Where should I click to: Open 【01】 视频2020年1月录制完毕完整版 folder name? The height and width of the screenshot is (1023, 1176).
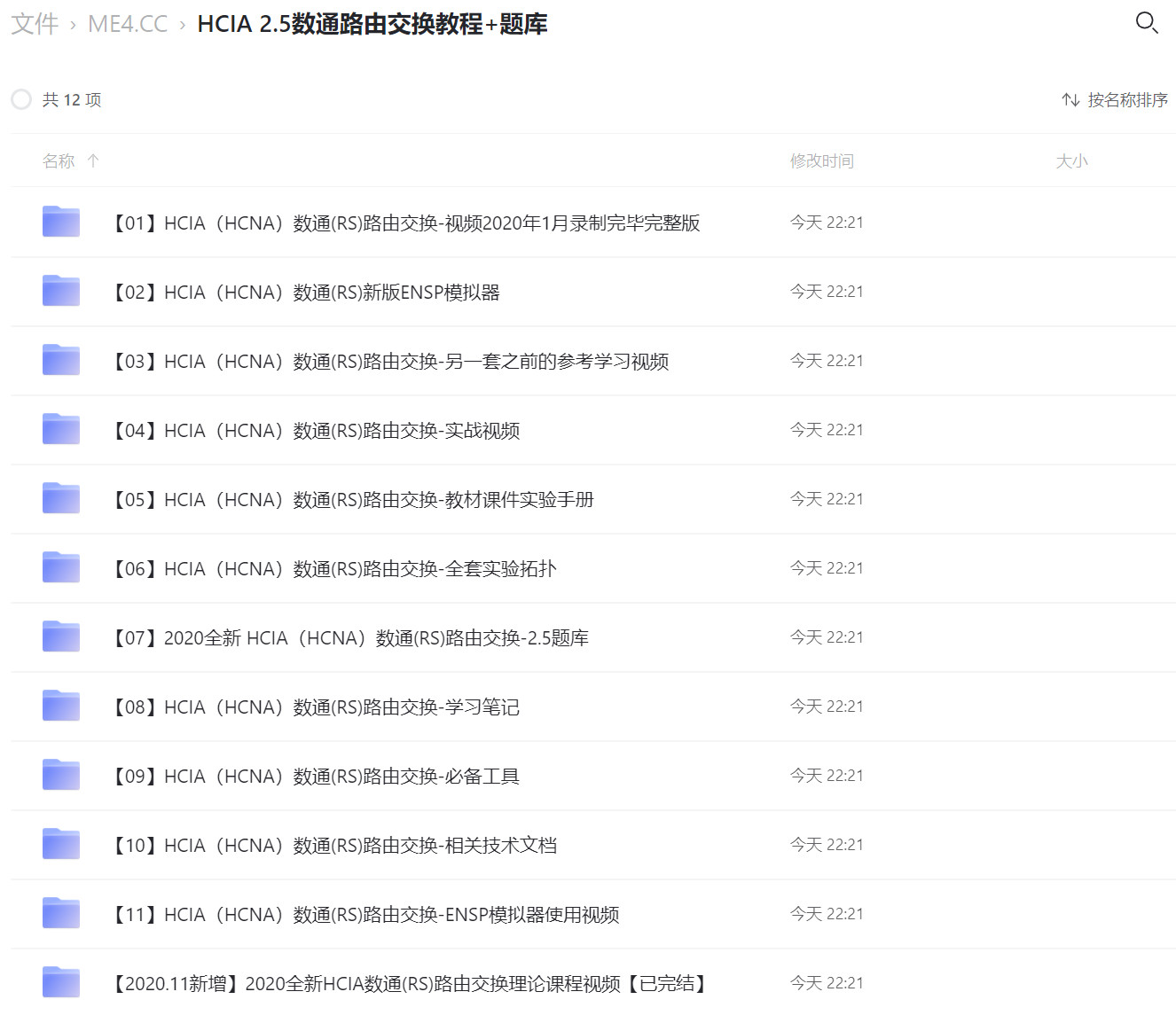tap(404, 223)
